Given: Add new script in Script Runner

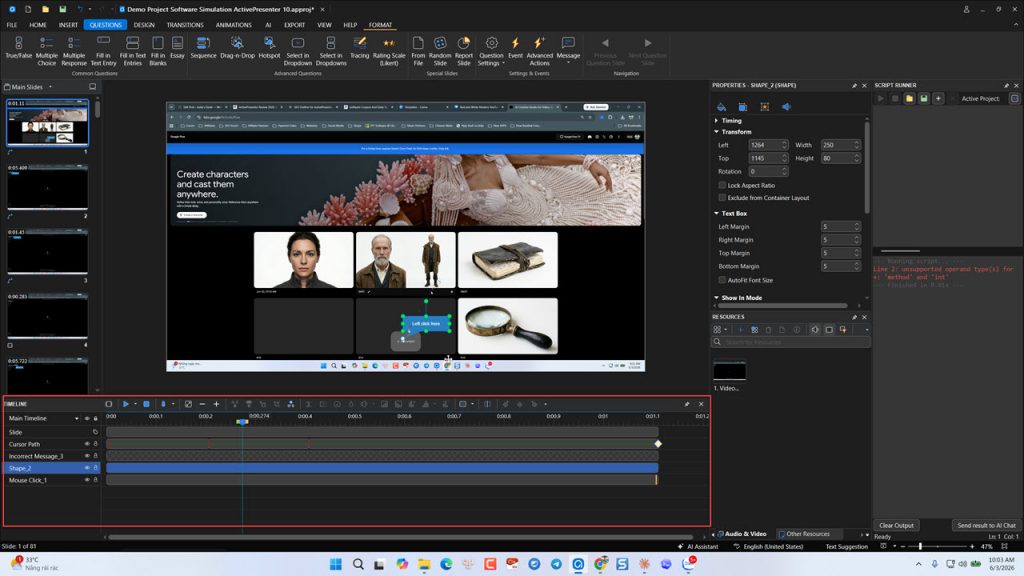Looking at the screenshot, I should [x=938, y=99].
